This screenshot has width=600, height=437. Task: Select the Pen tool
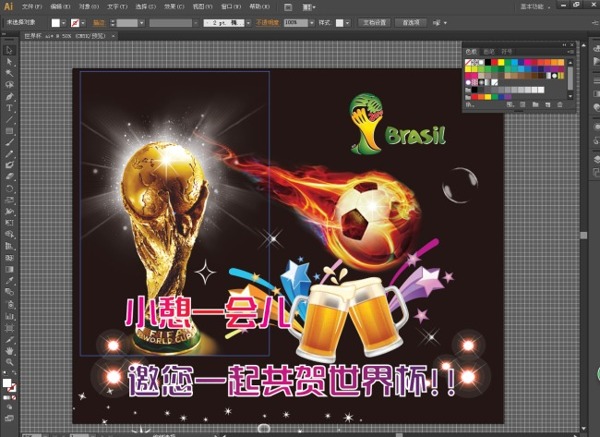click(x=9, y=96)
